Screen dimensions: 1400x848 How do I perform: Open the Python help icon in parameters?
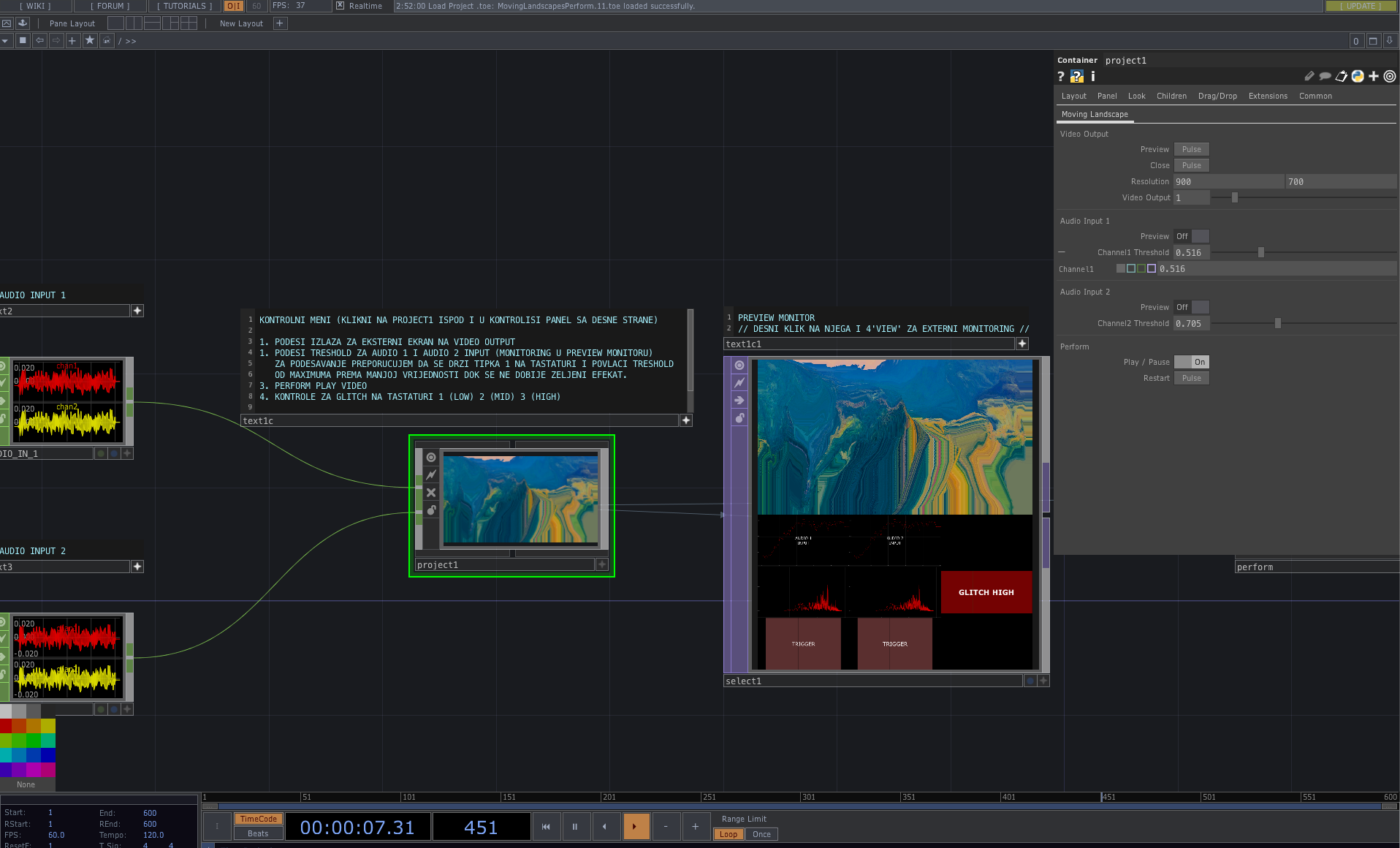1076,76
